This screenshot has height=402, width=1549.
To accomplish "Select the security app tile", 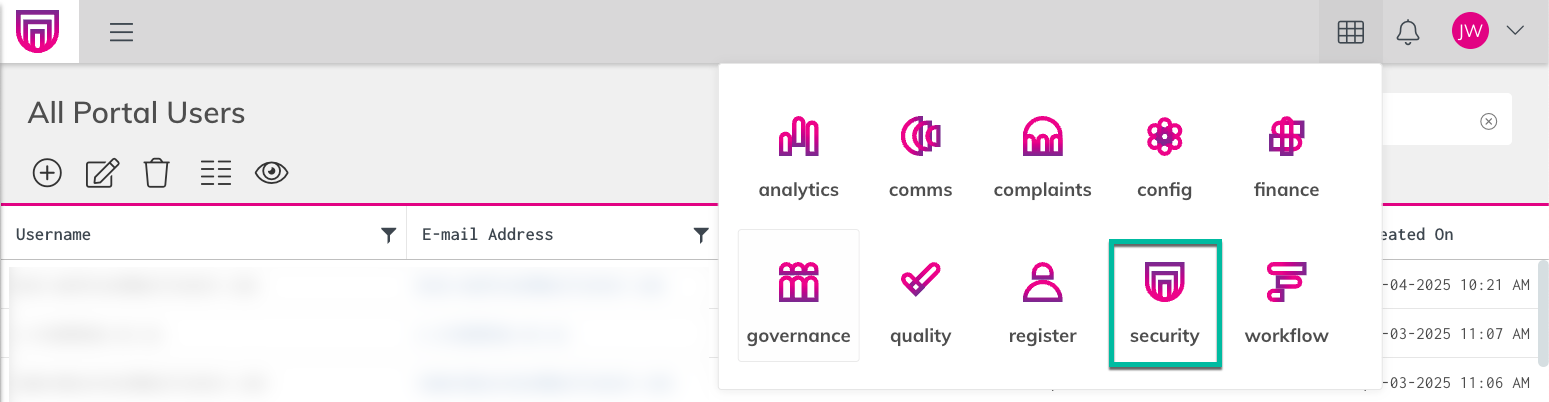I will pos(1164,303).
